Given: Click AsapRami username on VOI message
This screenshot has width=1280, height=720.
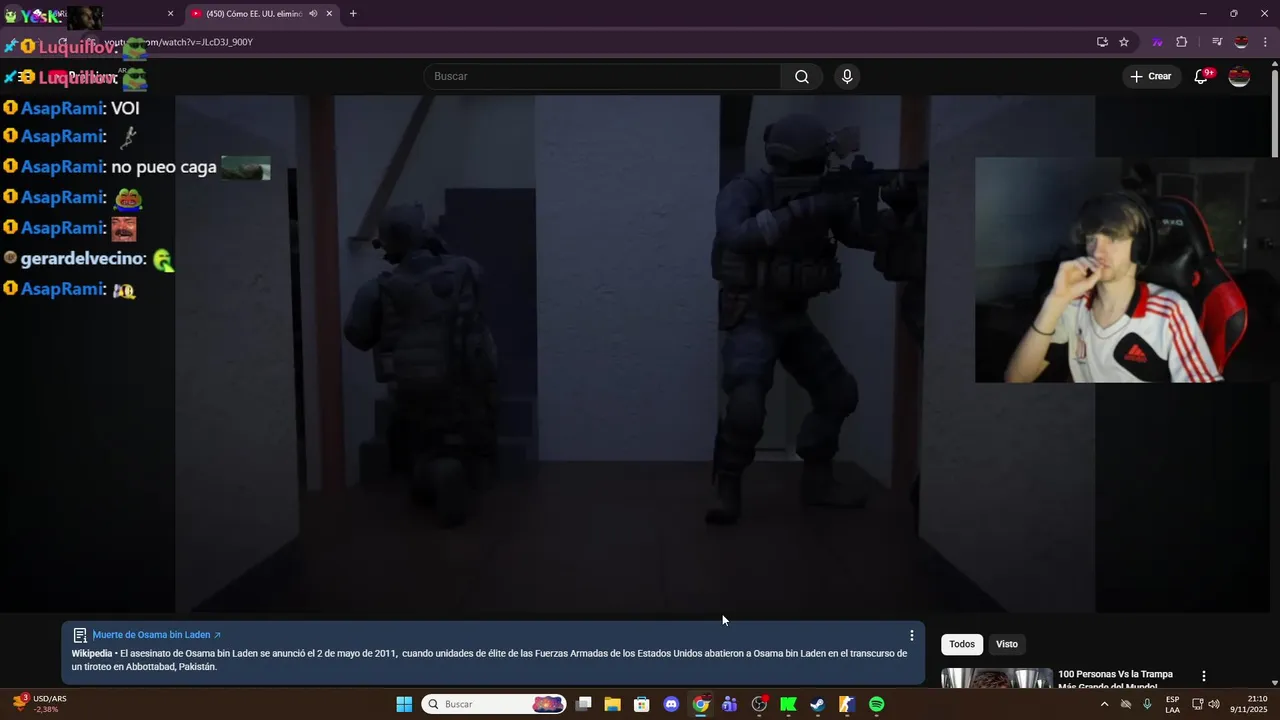Looking at the screenshot, I should tap(62, 108).
